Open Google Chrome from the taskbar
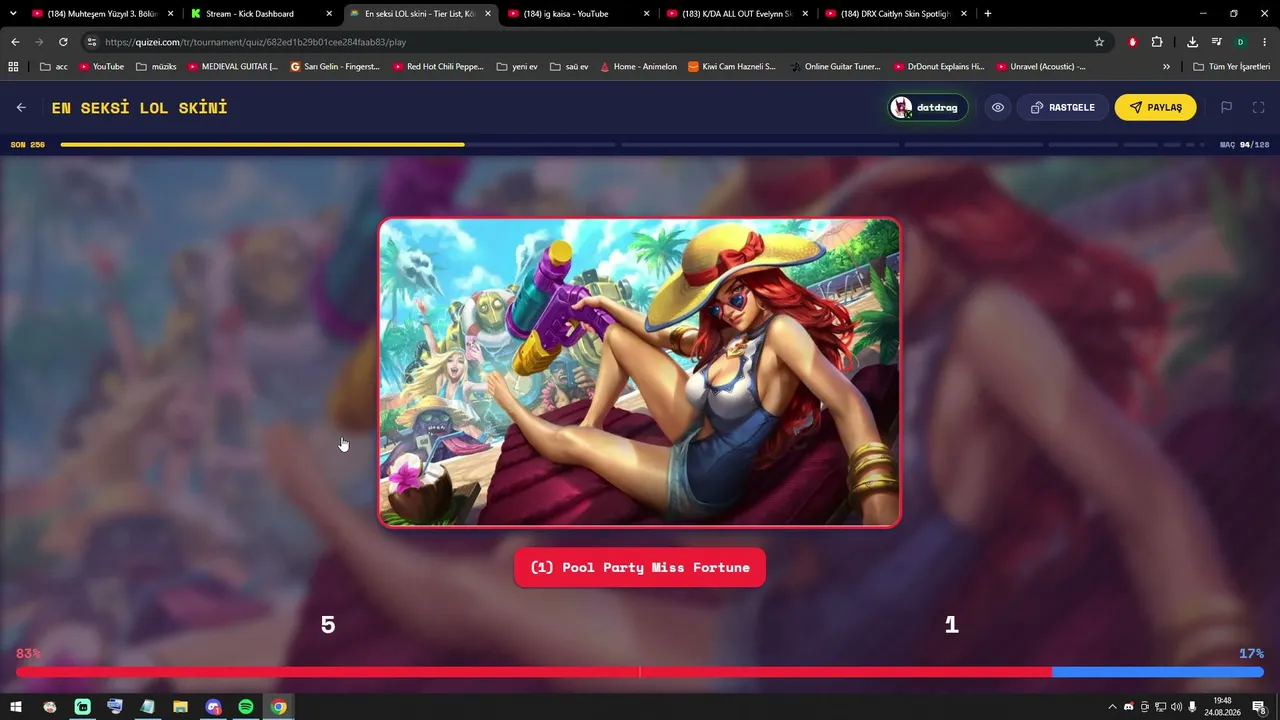Viewport: 1280px width, 720px height. tap(279, 707)
